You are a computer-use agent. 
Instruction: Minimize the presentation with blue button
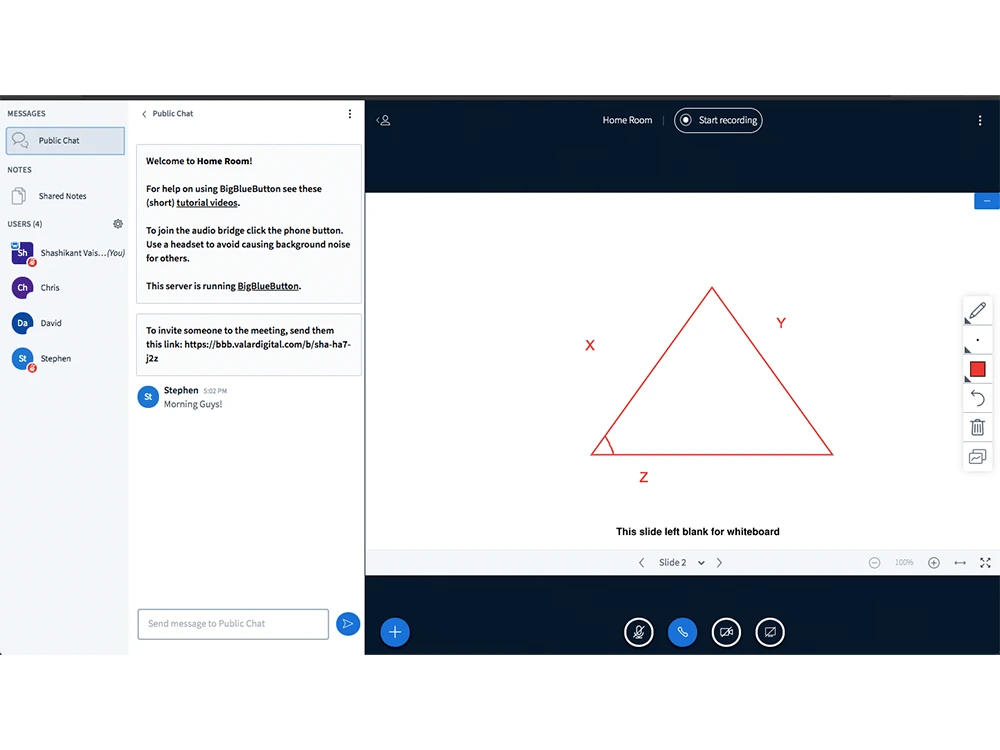[987, 201]
